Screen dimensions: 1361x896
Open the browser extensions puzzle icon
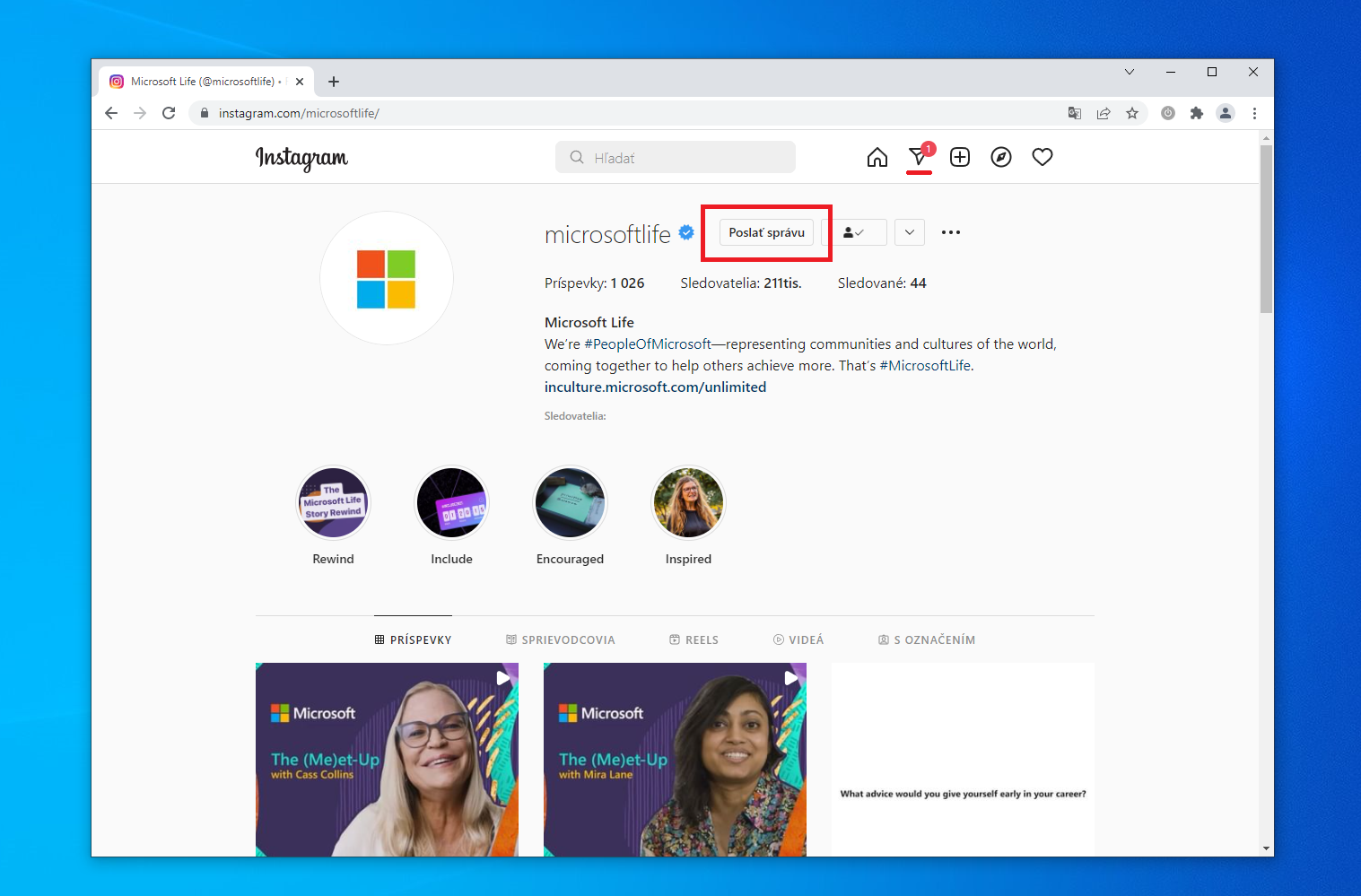tap(1197, 113)
